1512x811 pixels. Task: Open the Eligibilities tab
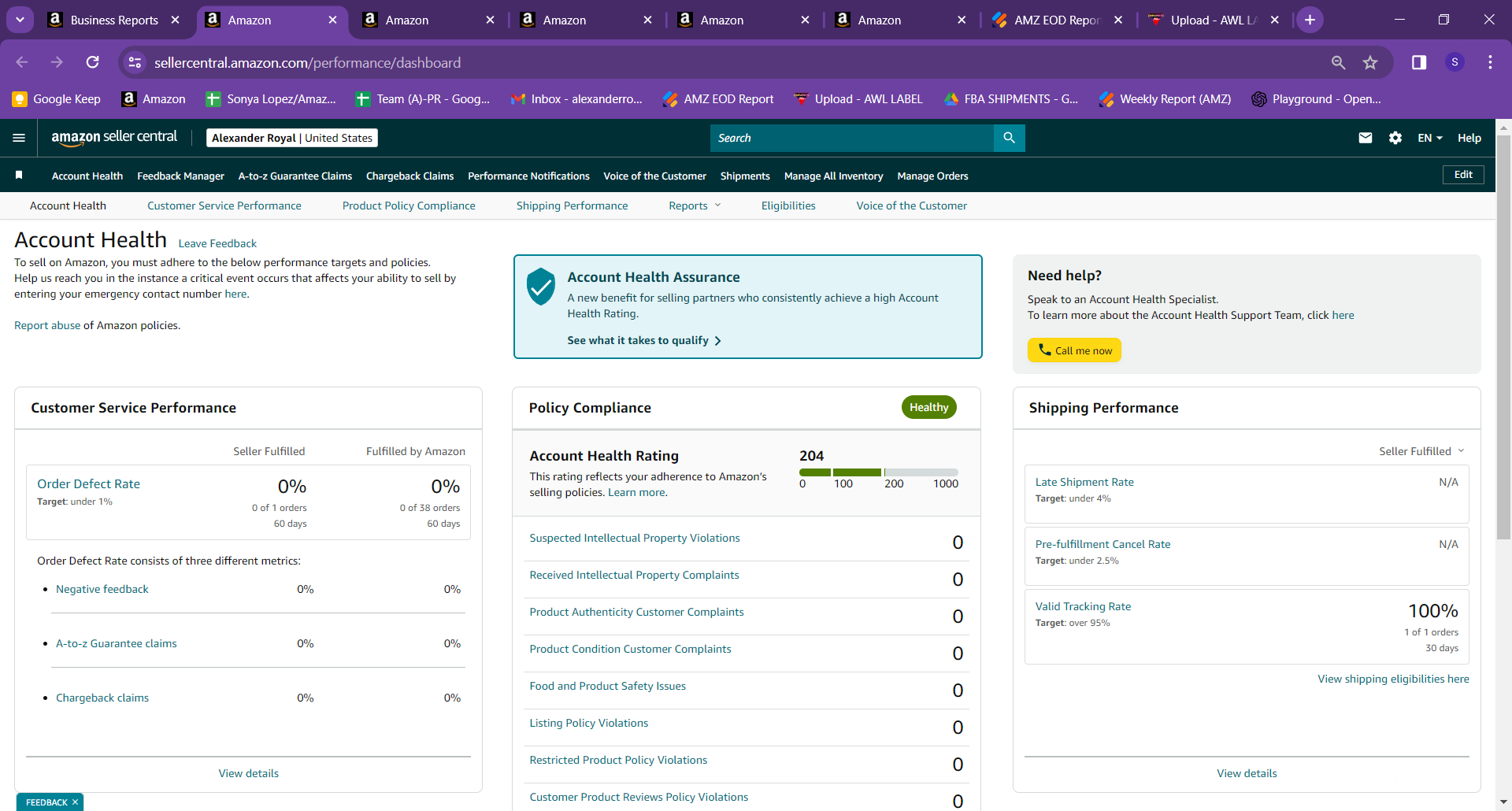point(788,206)
